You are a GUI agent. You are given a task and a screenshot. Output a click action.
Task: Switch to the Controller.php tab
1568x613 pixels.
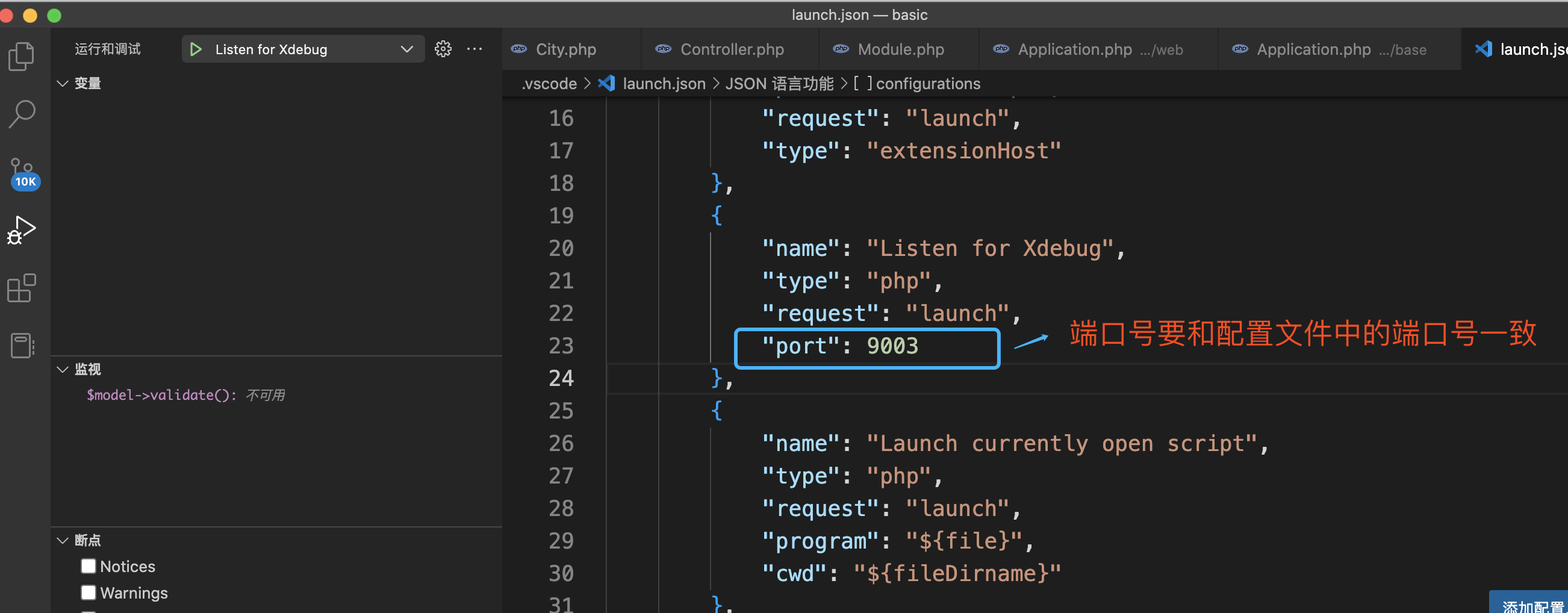point(730,49)
